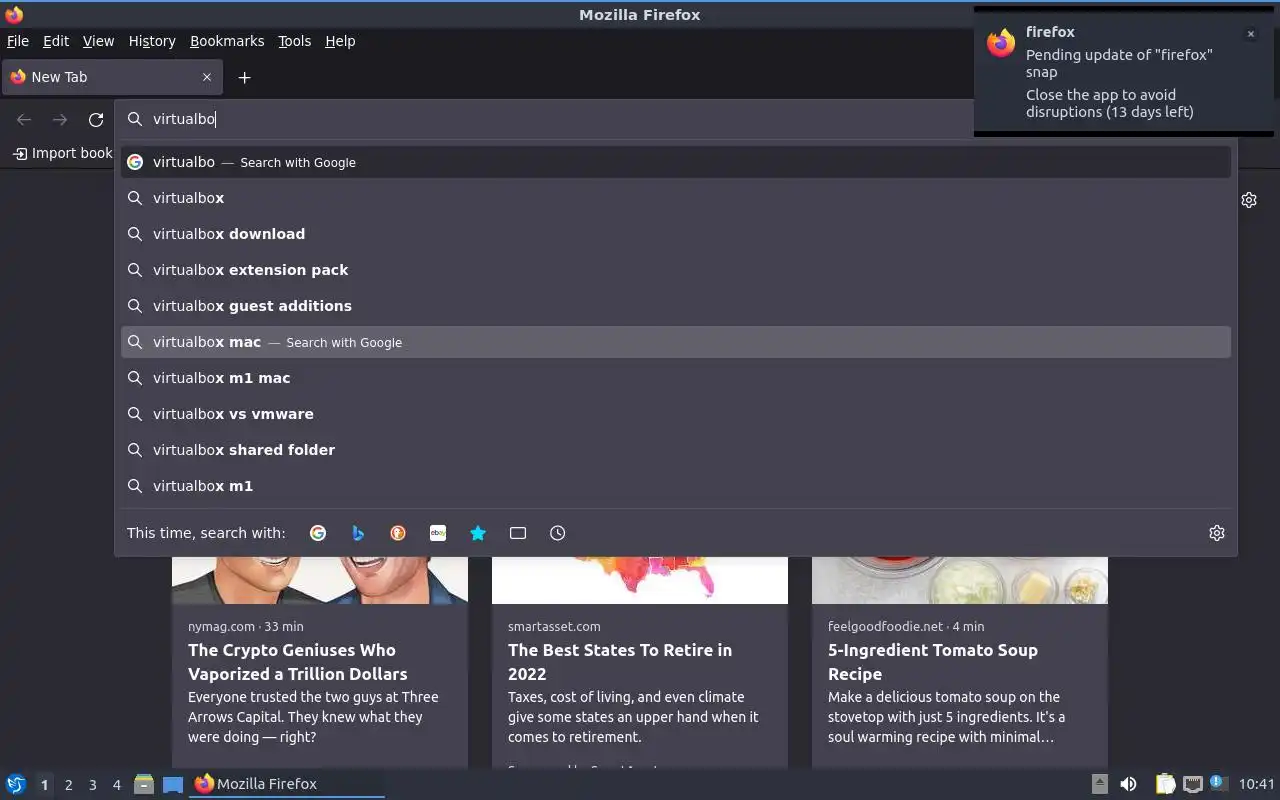Viewport: 1280px width, 800px height.
Task: Click the 10:41 clock in taskbar
Action: point(1256,784)
